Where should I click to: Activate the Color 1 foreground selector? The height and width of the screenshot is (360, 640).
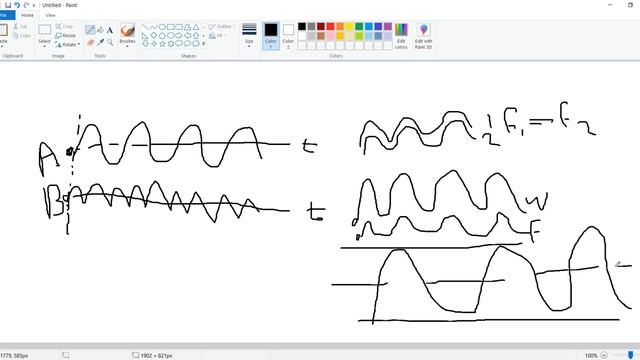click(271, 36)
